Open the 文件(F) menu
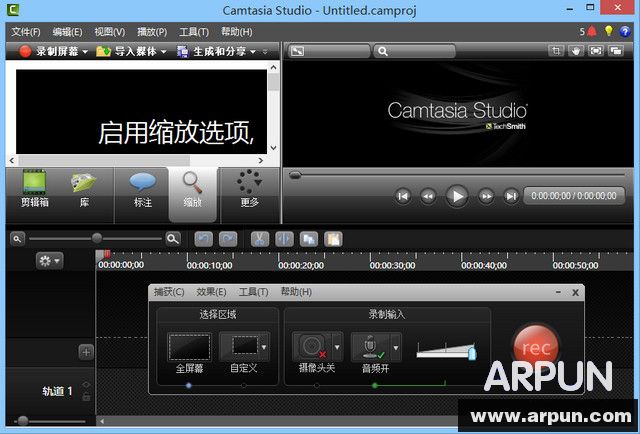Screen dimensions: 640x434 tap(26, 32)
